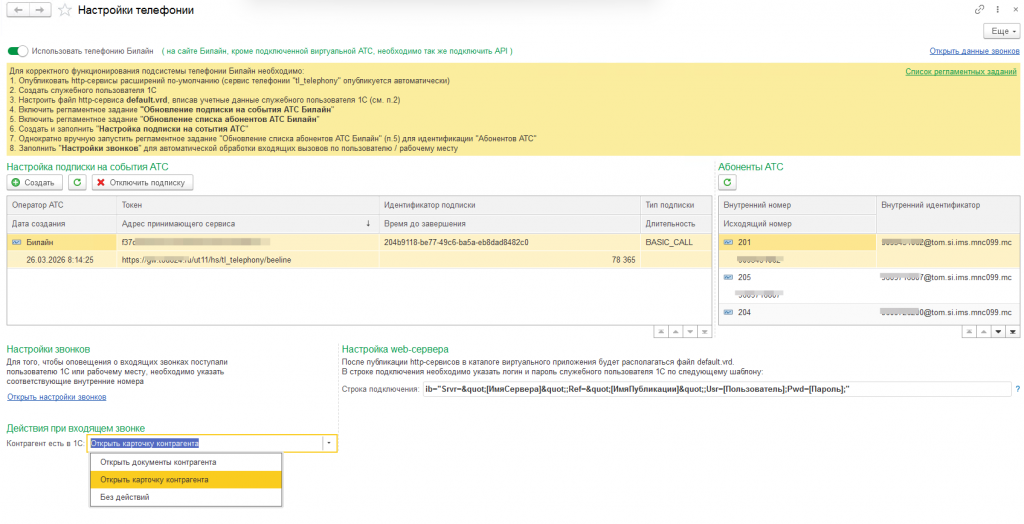Click the Строка подключения input field
The image size is (1024, 524).
pyautogui.click(x=716, y=389)
